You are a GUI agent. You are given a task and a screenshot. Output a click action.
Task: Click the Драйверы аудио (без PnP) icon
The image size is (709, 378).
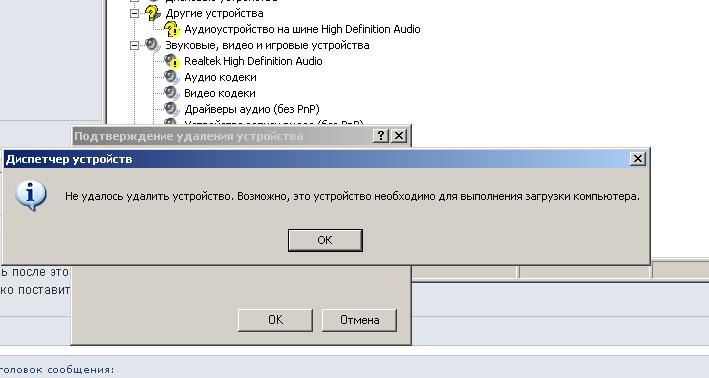[172, 109]
